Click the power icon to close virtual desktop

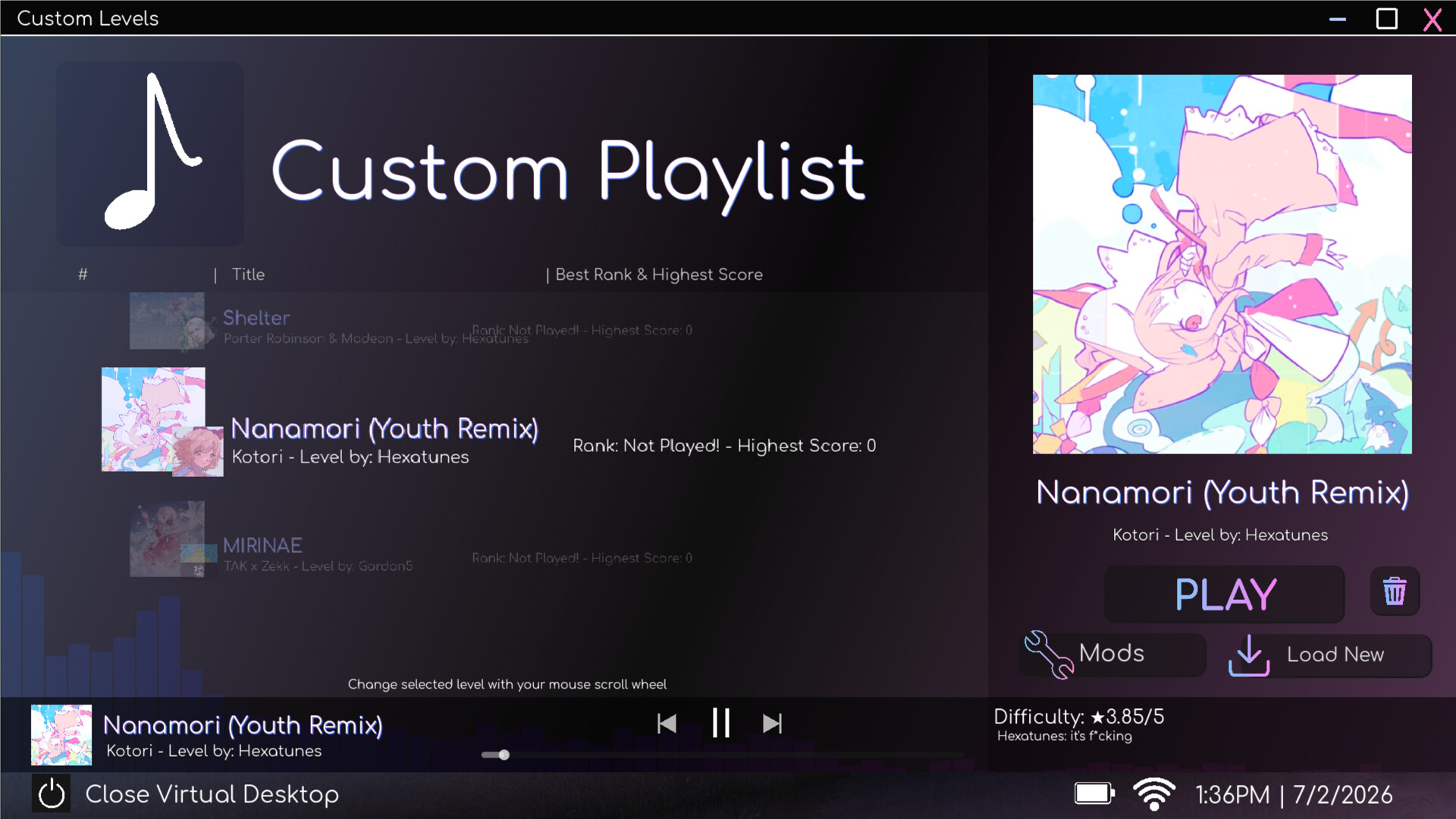[x=52, y=794]
